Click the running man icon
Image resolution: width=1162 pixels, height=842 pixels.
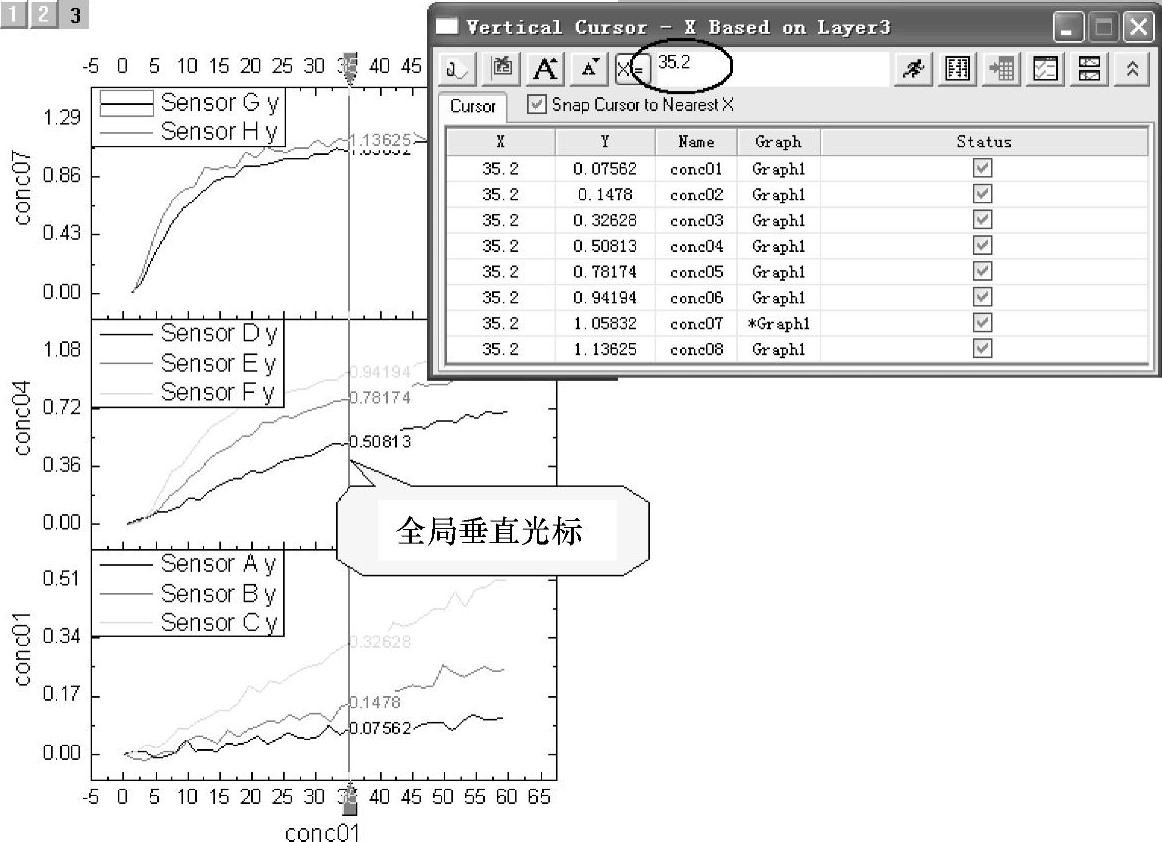(x=913, y=70)
